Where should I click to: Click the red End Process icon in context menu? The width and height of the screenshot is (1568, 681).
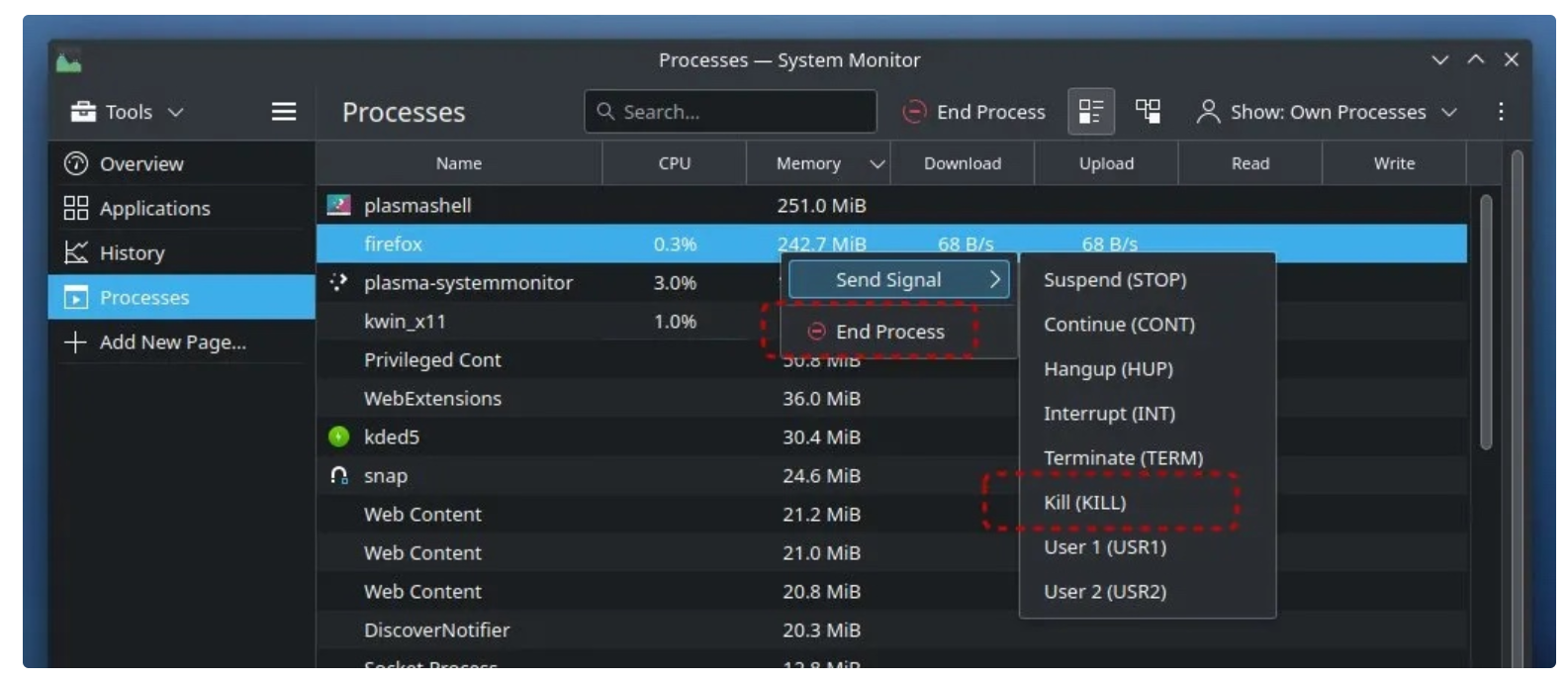point(816,332)
